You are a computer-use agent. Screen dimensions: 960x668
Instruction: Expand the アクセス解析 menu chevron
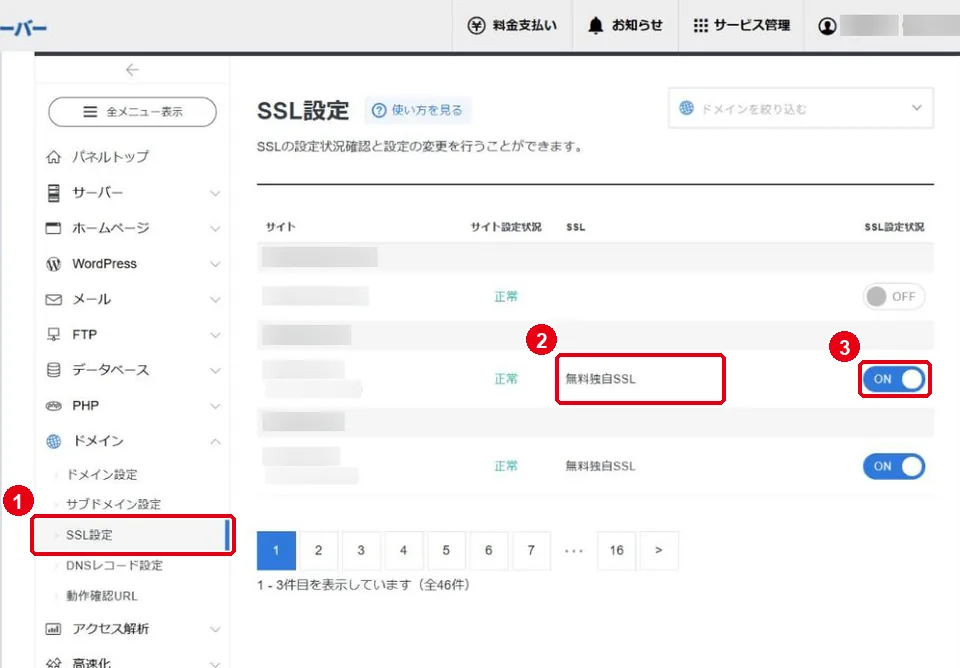tap(215, 629)
